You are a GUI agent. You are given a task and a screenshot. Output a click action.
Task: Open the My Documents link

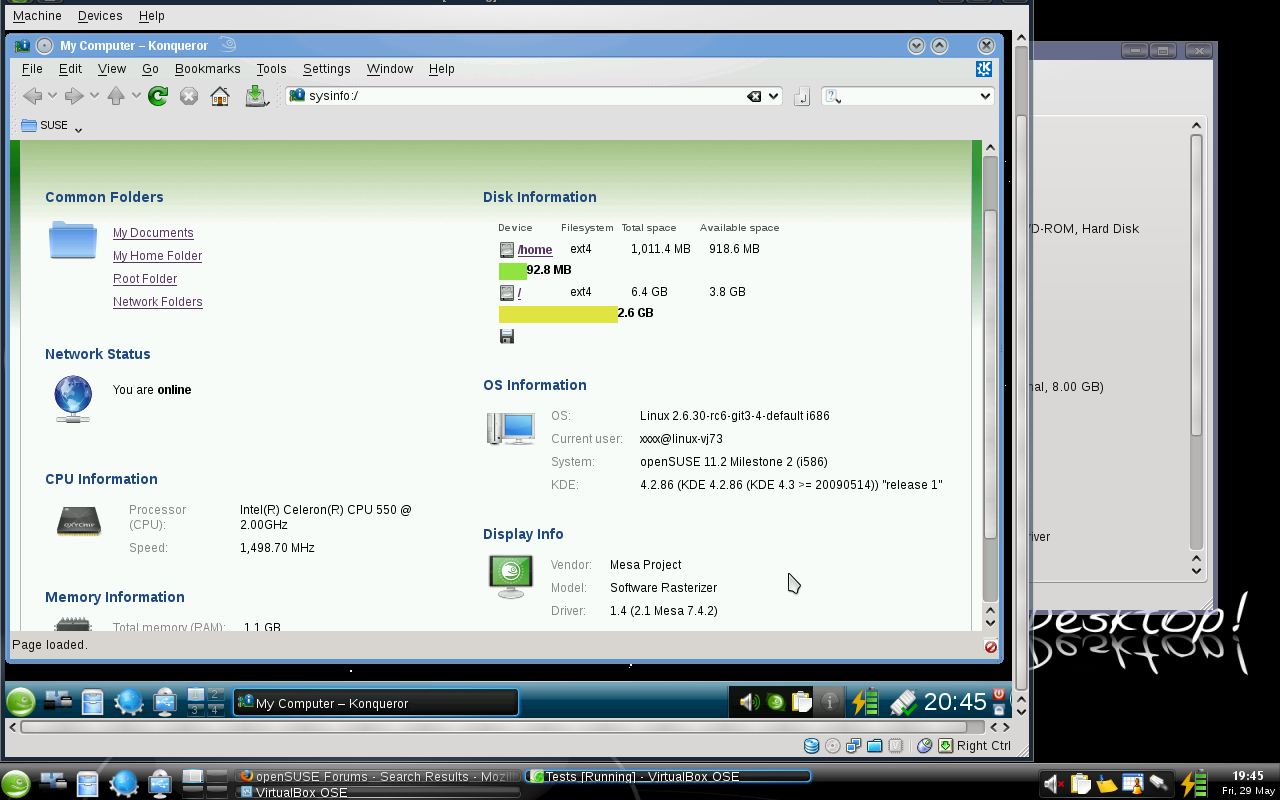(x=153, y=233)
